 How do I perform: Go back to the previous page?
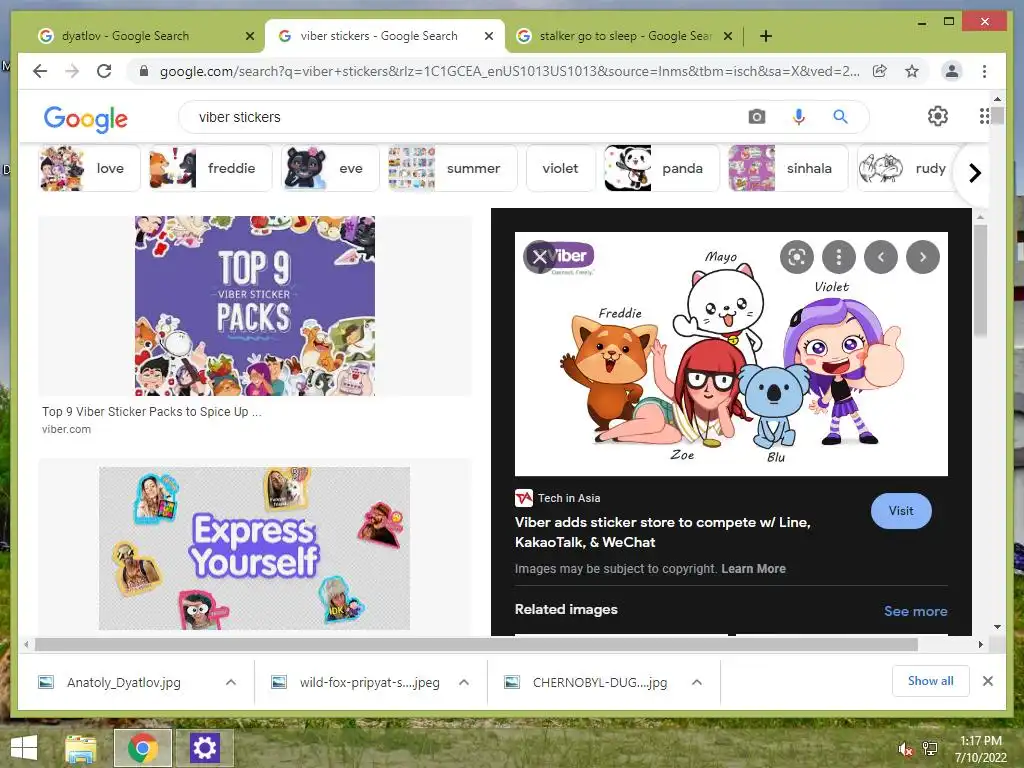(x=40, y=71)
